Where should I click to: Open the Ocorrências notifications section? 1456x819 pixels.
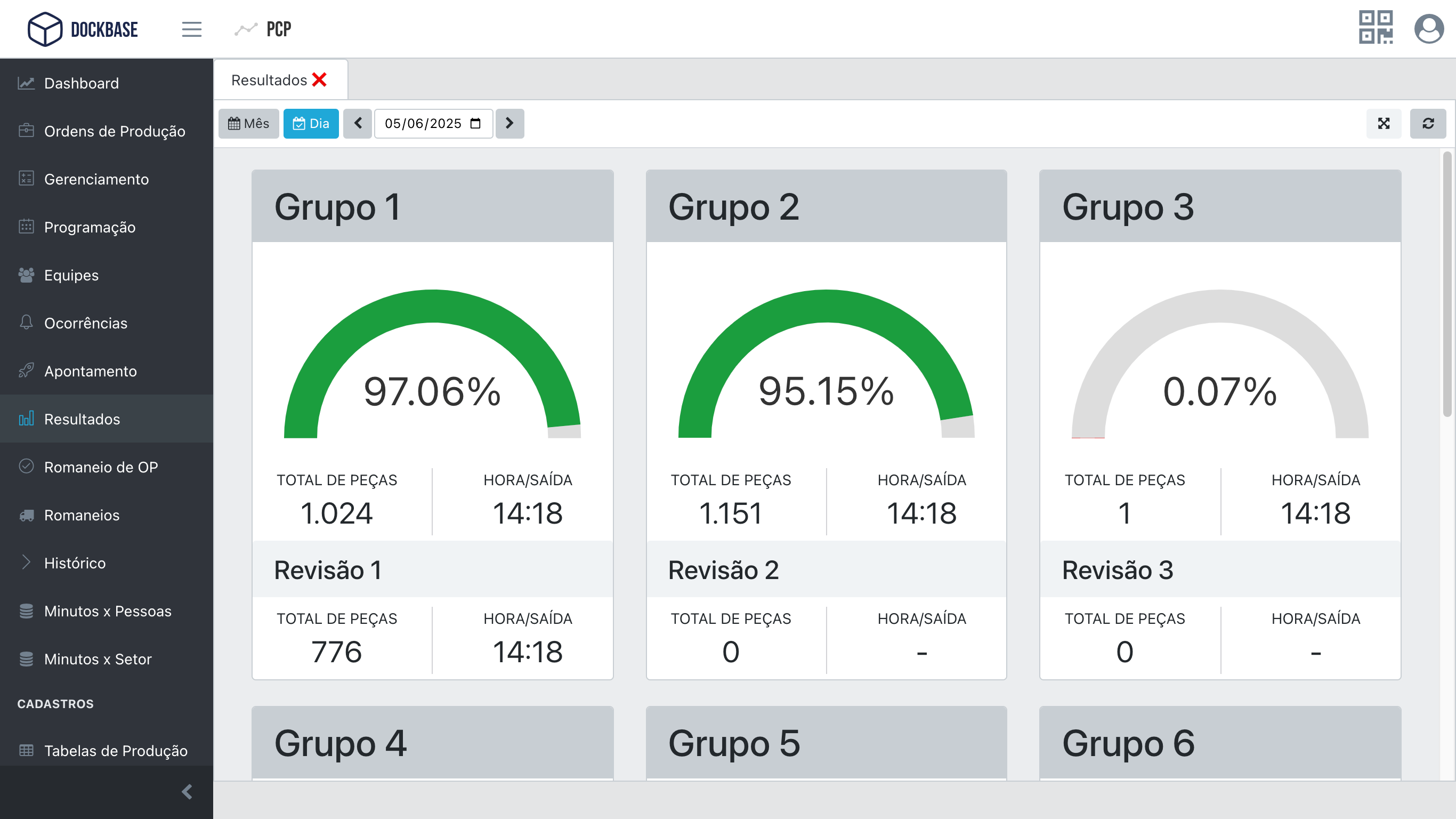coord(85,323)
